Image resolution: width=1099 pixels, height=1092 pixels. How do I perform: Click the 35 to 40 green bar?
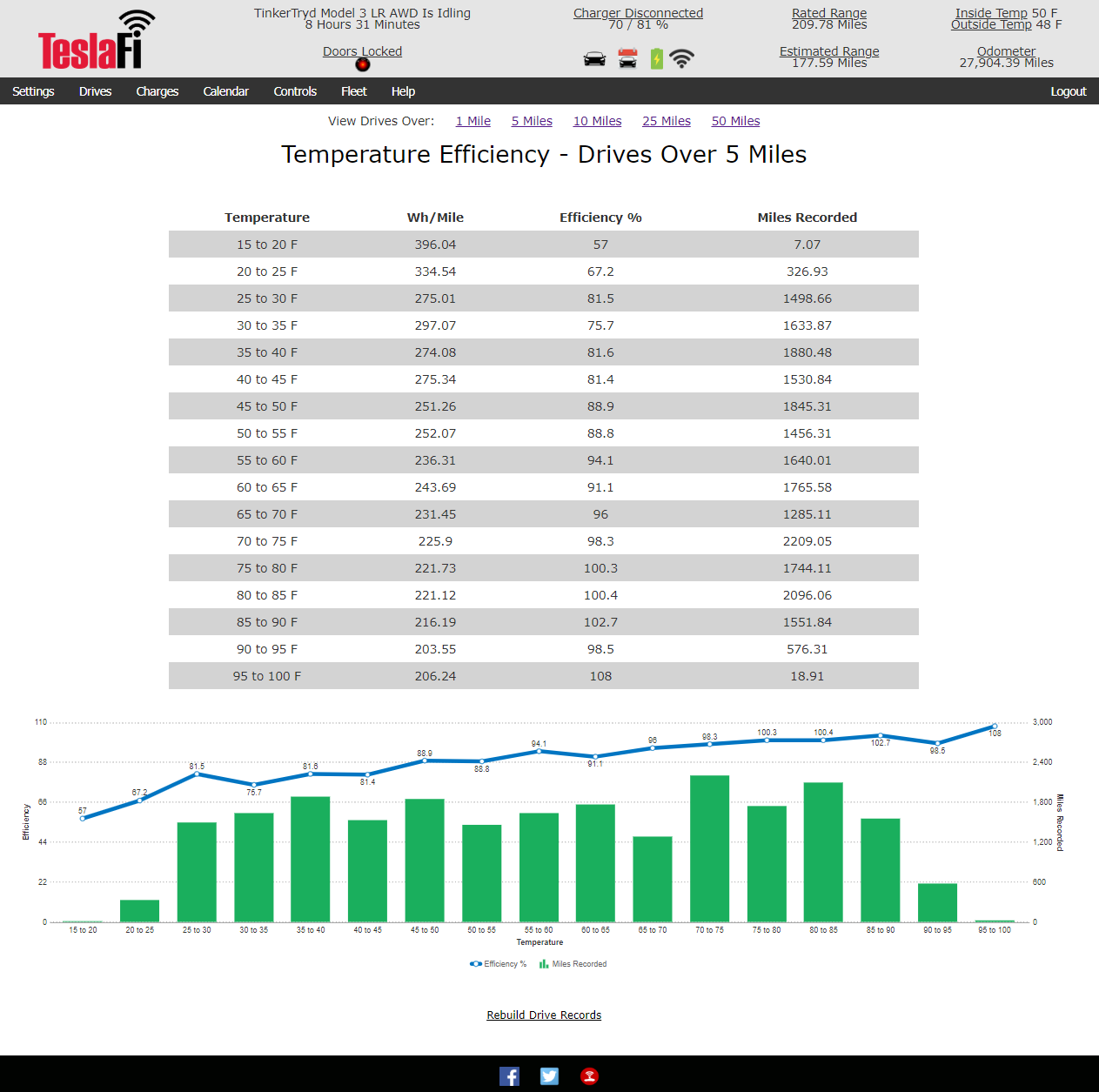pyautogui.click(x=311, y=859)
